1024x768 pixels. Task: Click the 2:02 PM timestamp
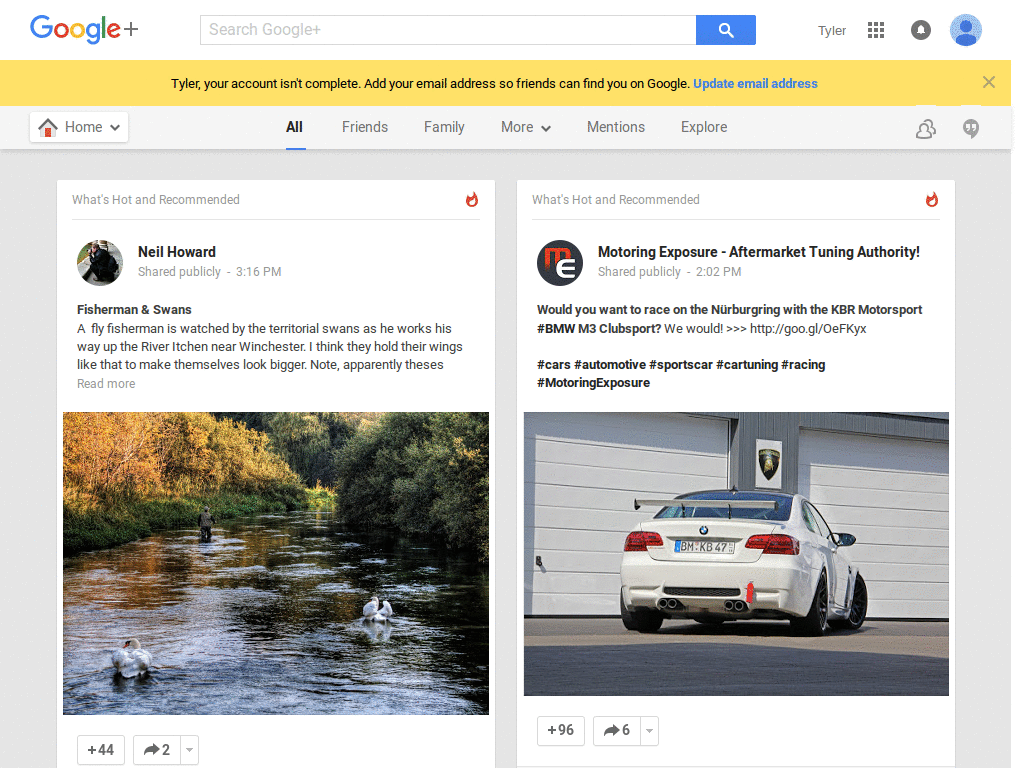(x=718, y=272)
